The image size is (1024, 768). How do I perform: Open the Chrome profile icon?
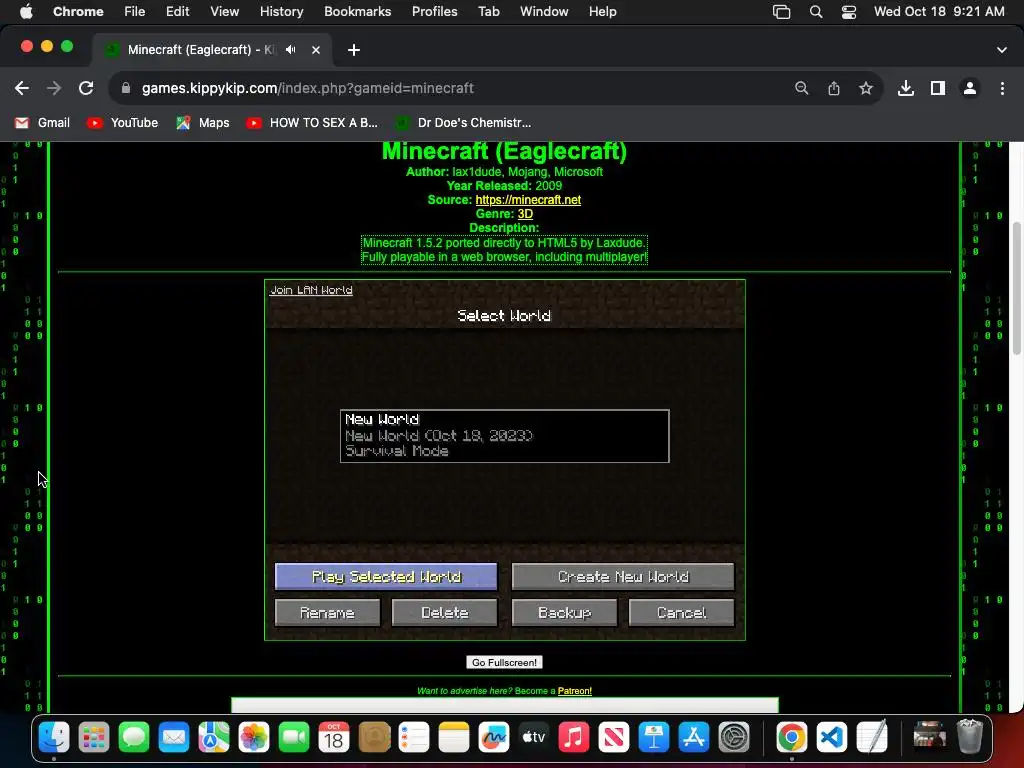pyautogui.click(x=969, y=88)
